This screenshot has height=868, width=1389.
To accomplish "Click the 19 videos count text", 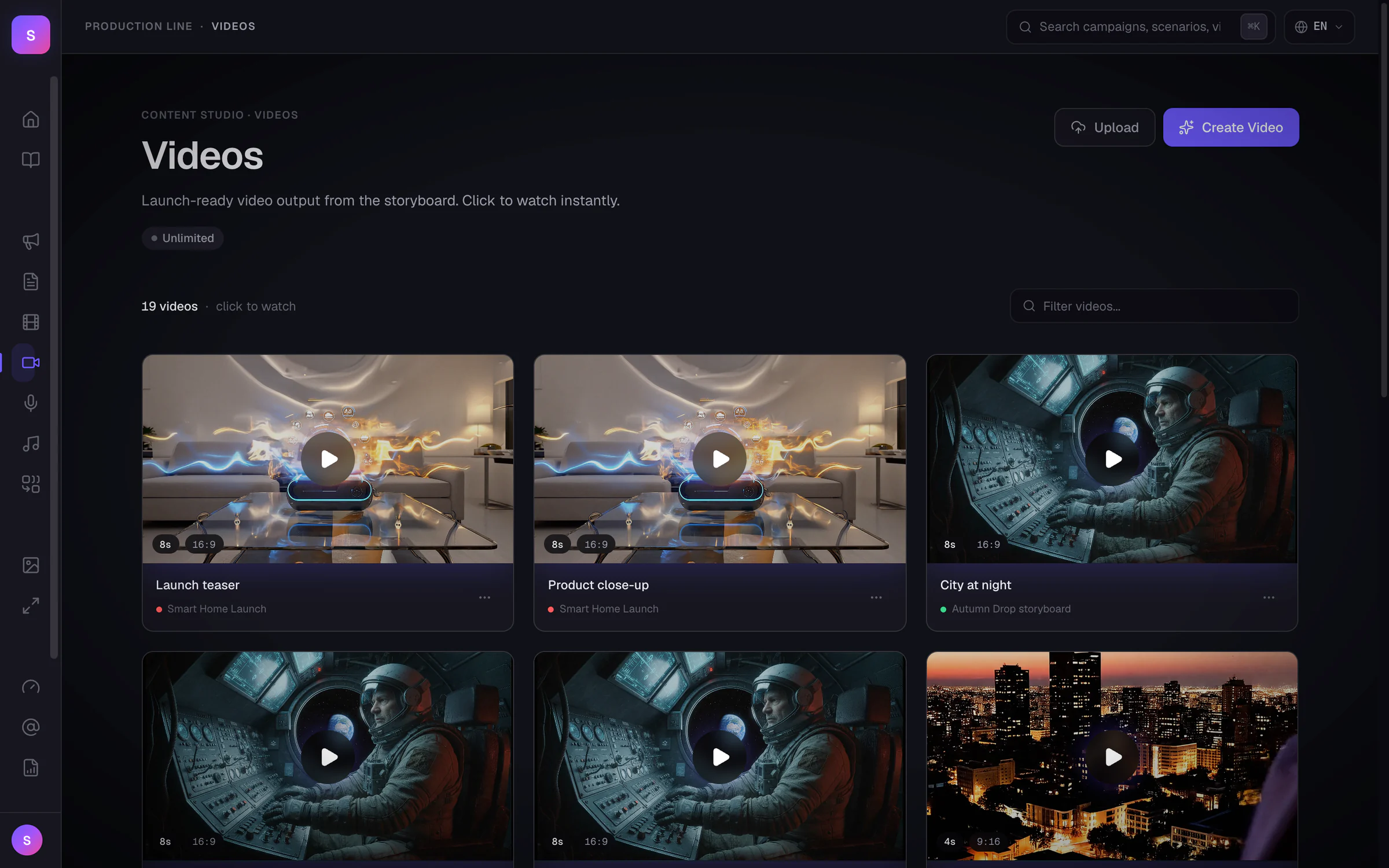I will pyautogui.click(x=170, y=306).
